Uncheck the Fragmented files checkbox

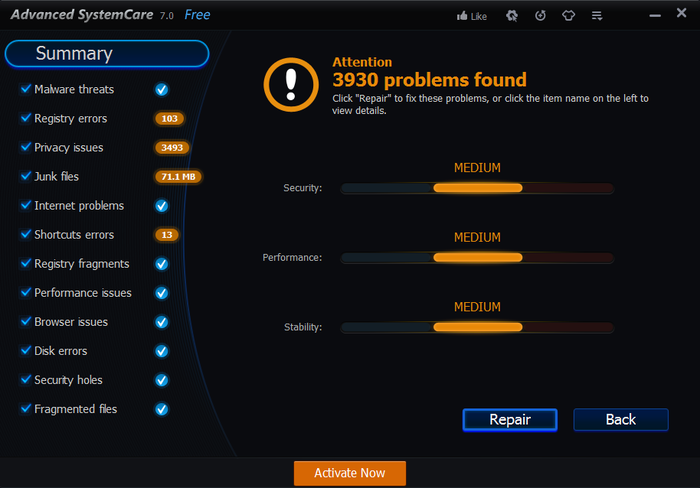coord(26,408)
